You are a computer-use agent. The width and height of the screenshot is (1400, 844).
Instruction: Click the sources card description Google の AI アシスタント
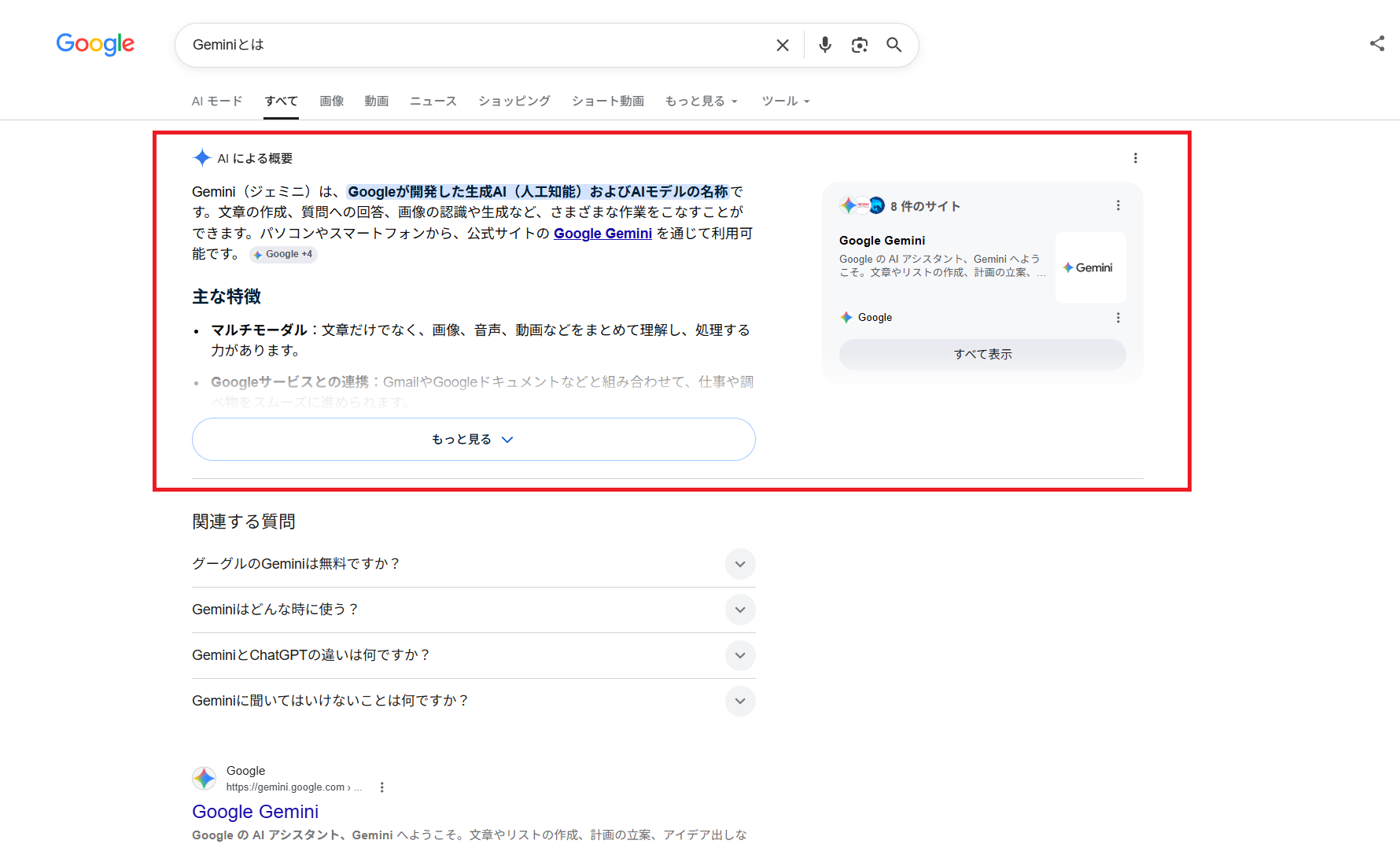[x=942, y=266]
